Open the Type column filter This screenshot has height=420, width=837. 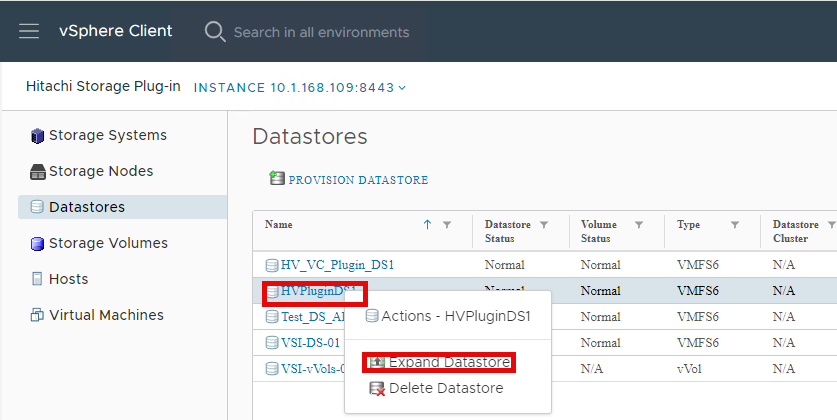click(x=735, y=225)
